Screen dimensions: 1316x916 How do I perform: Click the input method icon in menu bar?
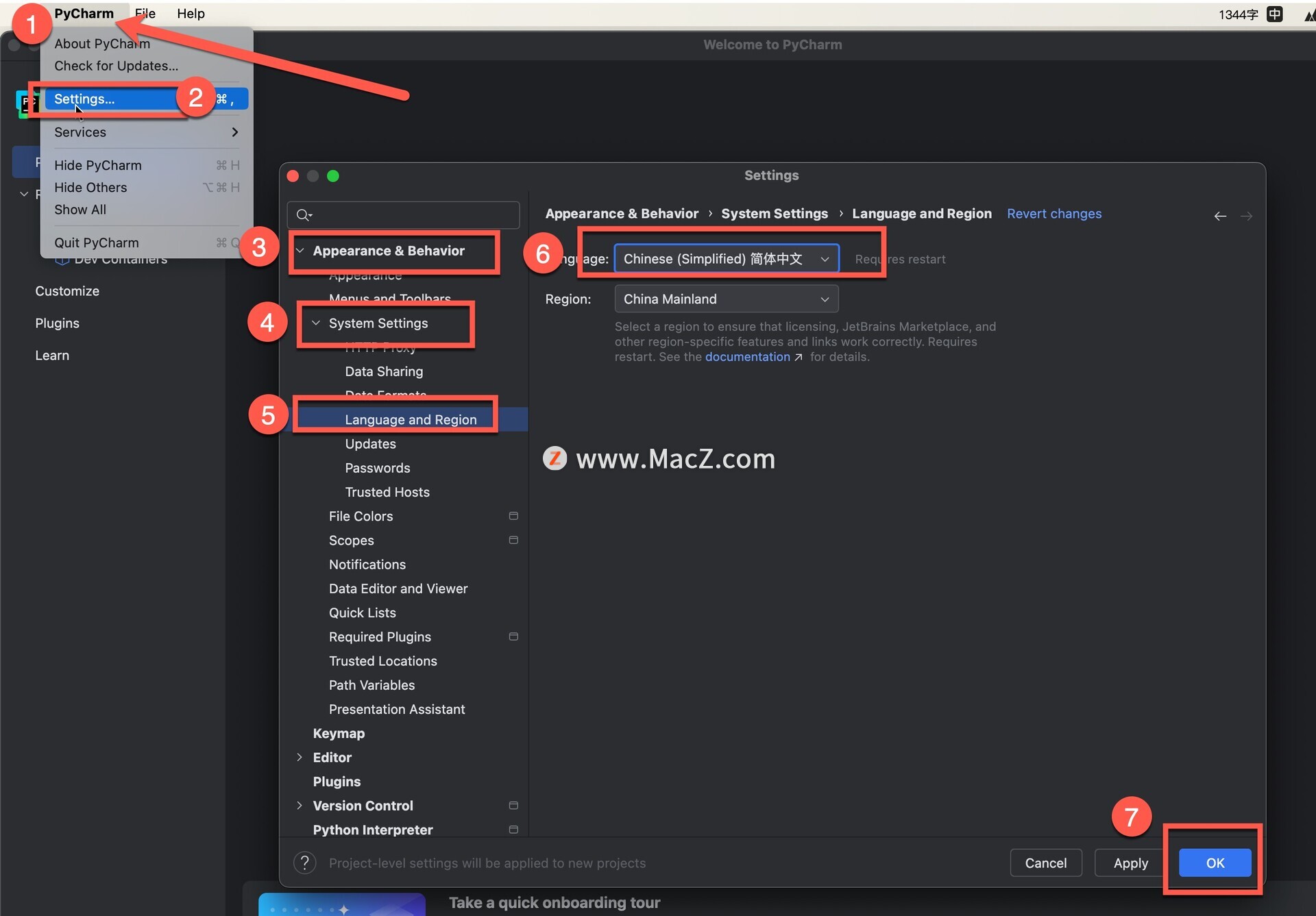point(1275,14)
